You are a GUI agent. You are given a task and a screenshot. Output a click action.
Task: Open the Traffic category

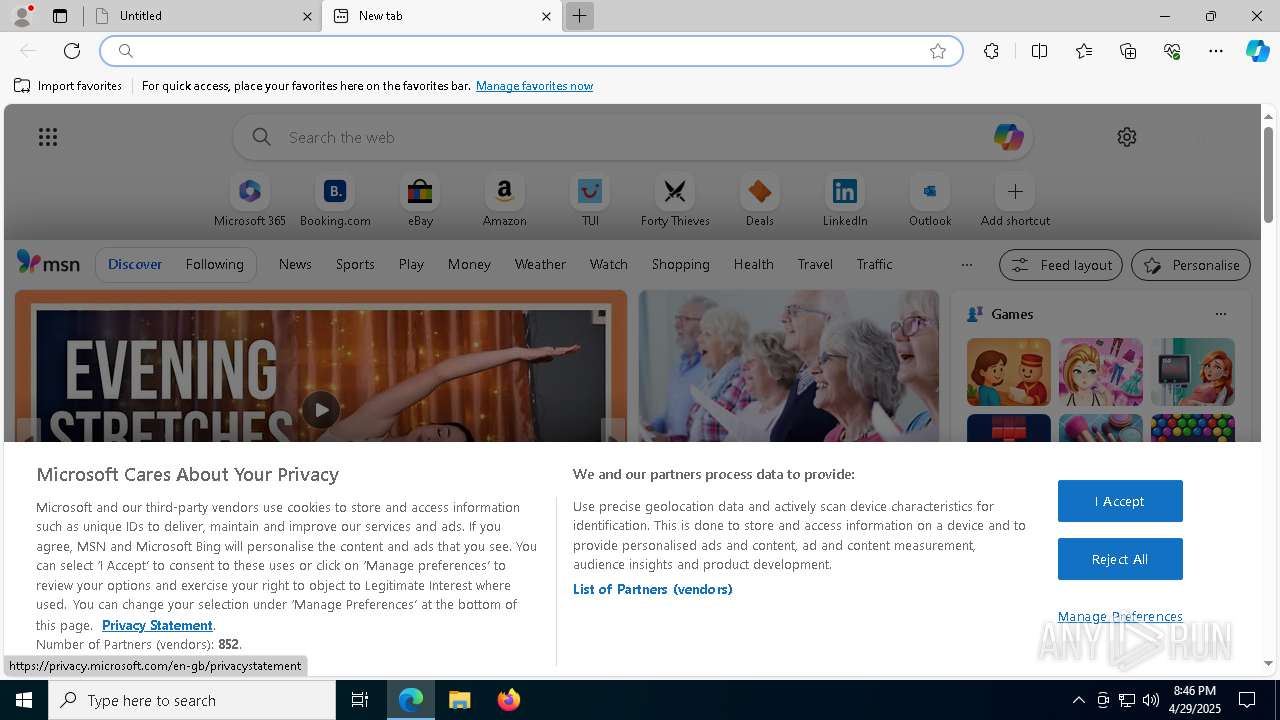click(874, 264)
